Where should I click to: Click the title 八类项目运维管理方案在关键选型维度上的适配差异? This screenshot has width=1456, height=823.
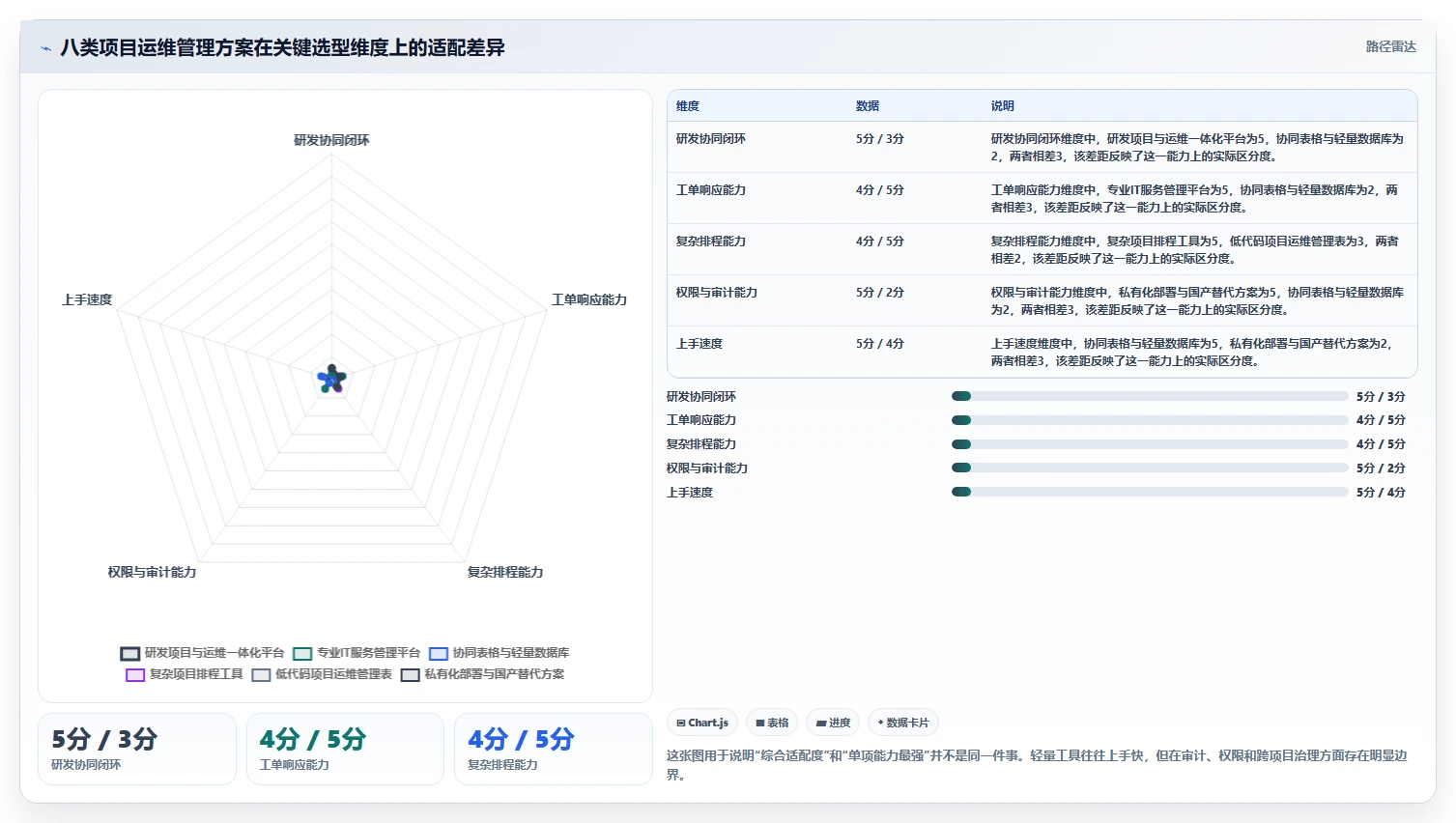click(282, 47)
